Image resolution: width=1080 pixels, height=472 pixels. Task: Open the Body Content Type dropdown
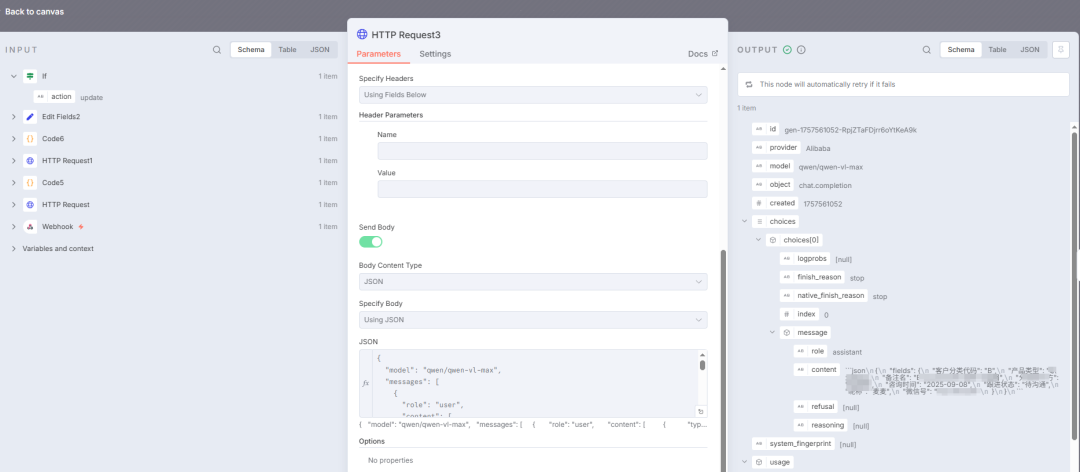[532, 282]
